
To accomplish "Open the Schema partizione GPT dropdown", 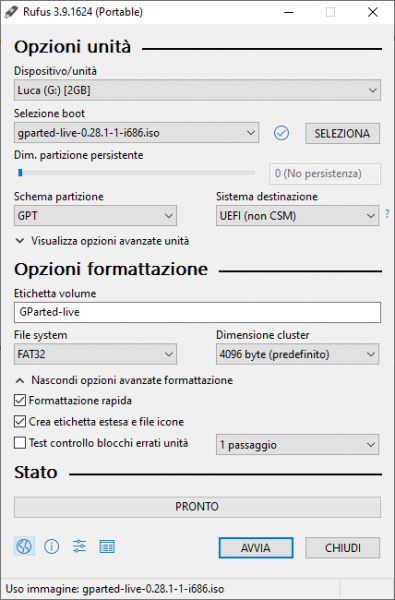I will coord(95,216).
